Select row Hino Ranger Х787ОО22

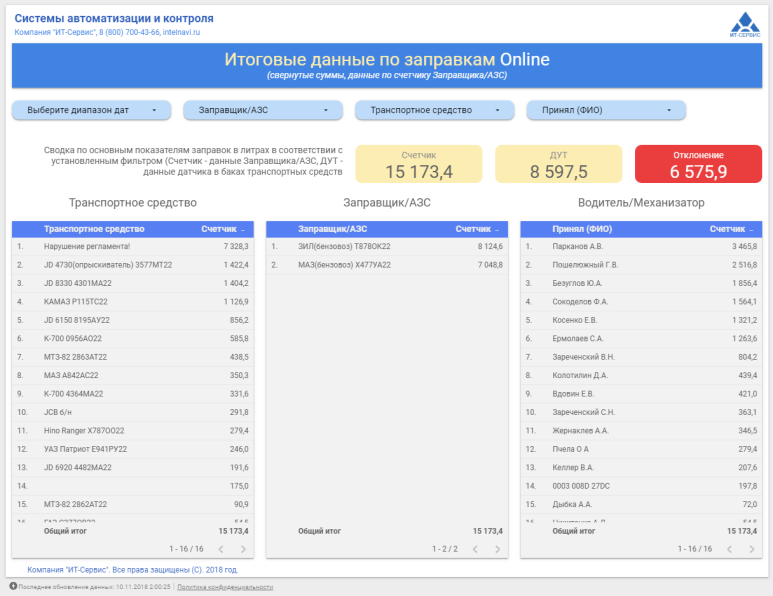tap(133, 431)
